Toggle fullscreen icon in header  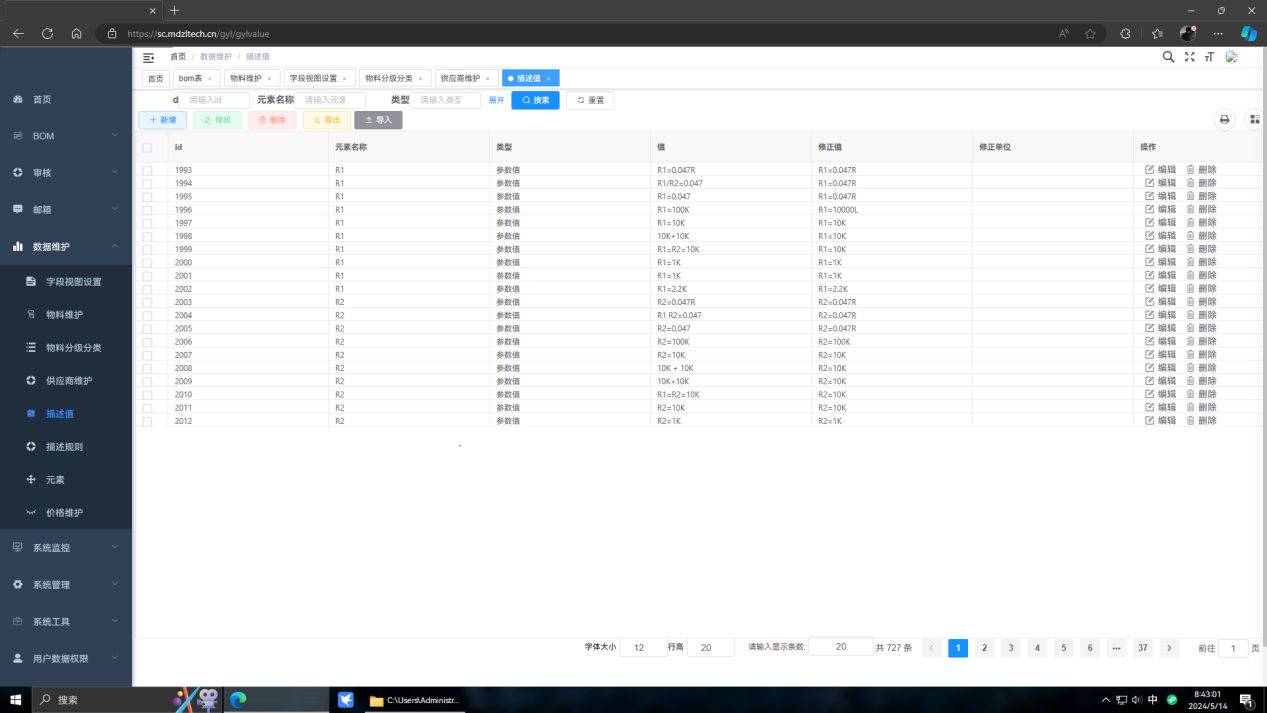point(1189,57)
